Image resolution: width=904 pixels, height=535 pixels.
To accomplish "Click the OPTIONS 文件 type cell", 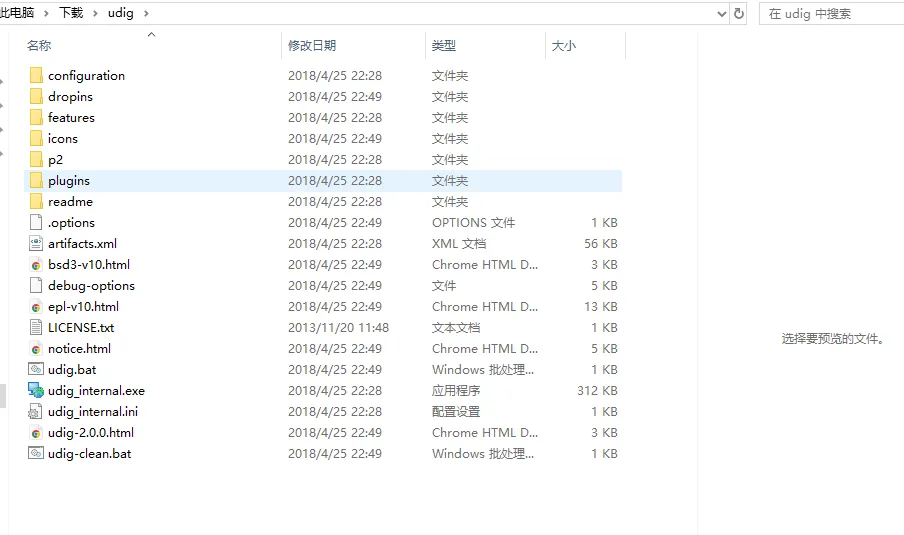I will coord(473,223).
